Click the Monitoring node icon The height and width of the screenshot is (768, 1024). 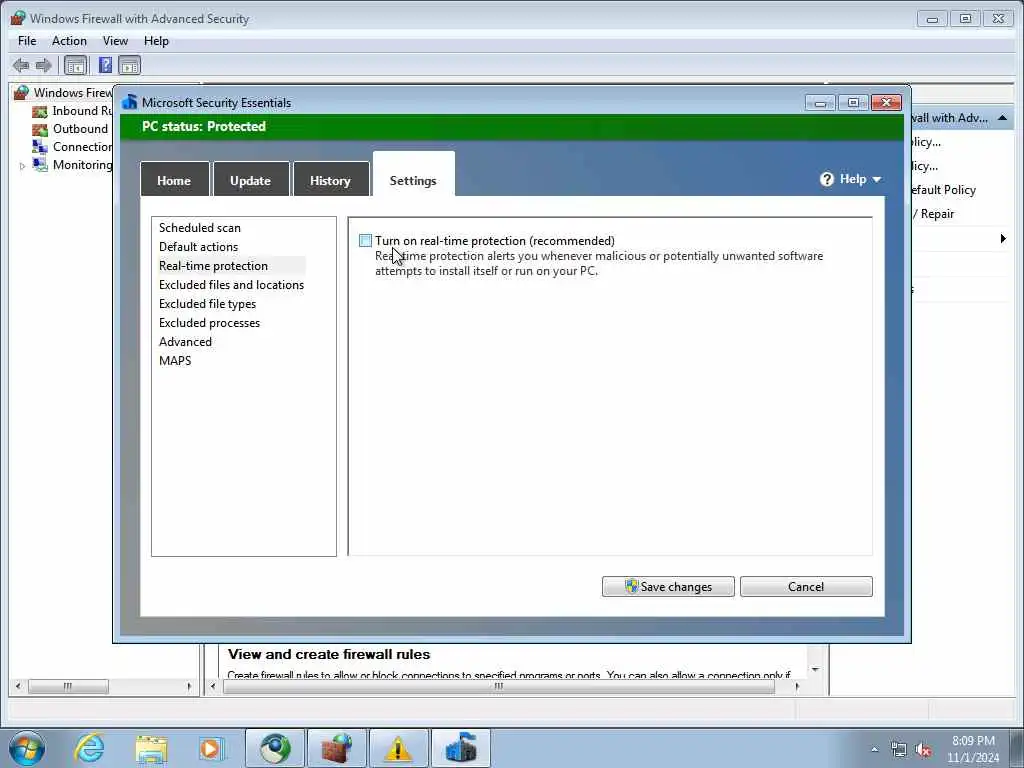[40, 165]
